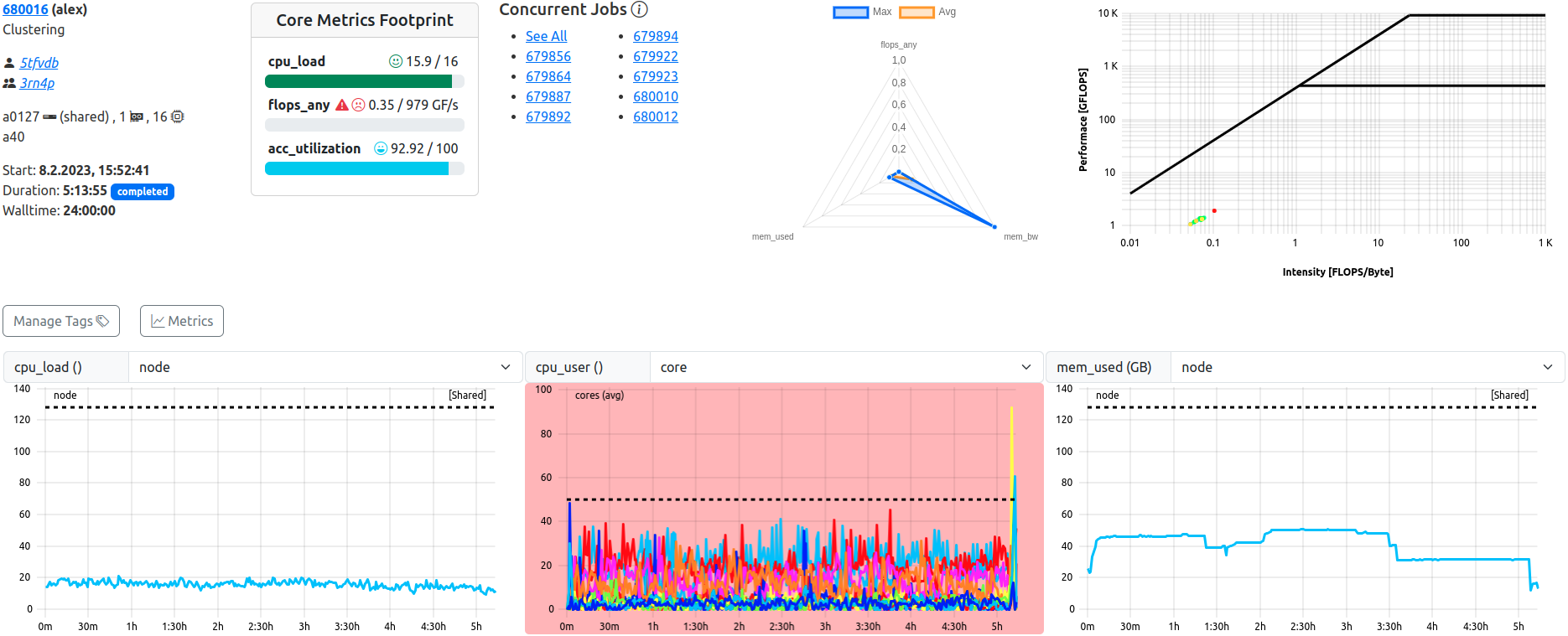The image size is (1568, 636).
Task: Open concurrent job 679892
Action: pos(548,116)
